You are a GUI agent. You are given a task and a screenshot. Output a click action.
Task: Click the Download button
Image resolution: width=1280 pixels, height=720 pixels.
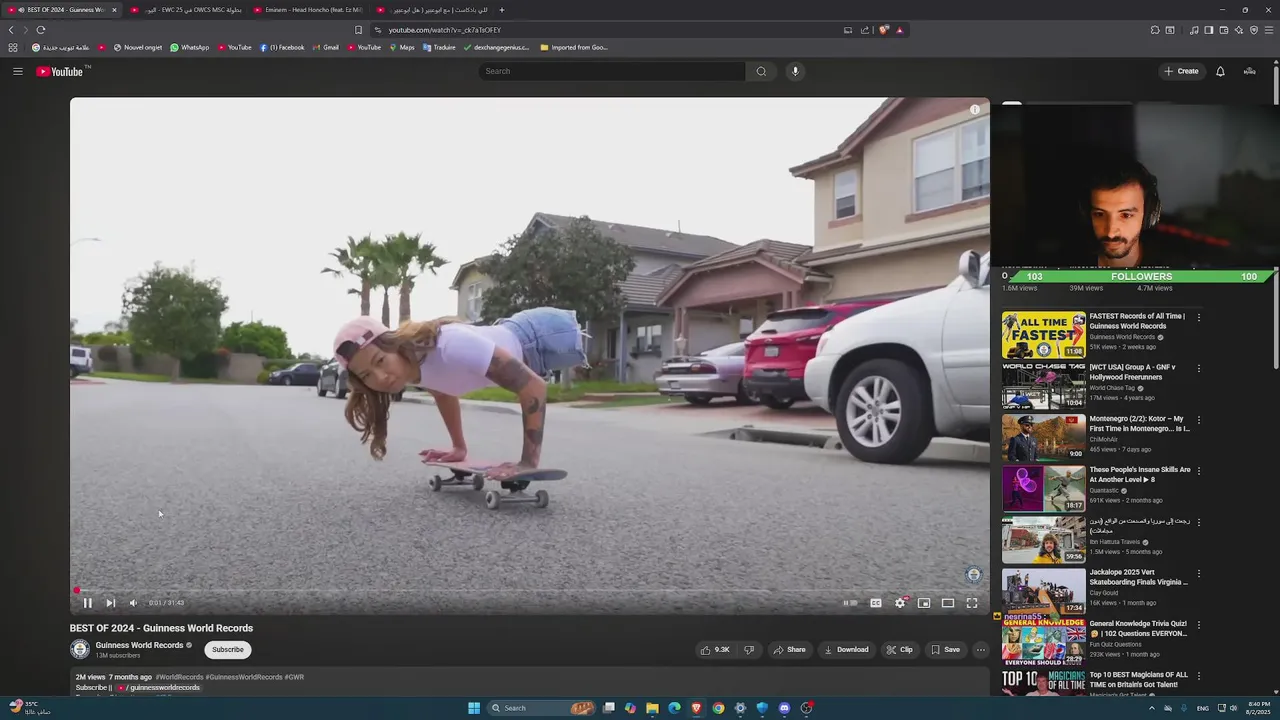click(846, 650)
